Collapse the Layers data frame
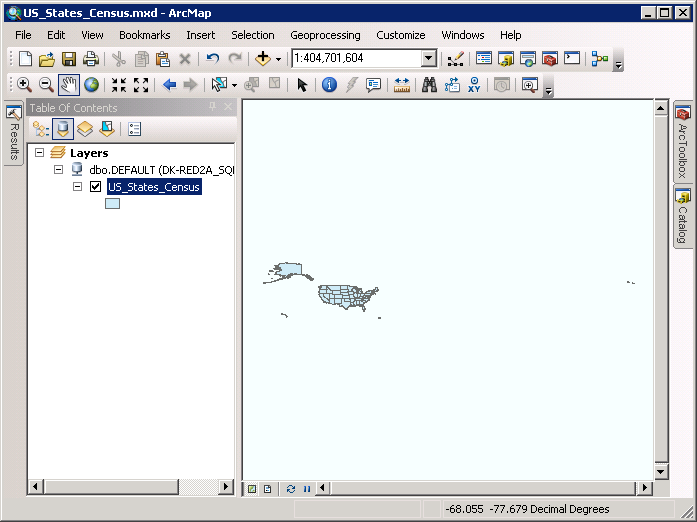The image size is (697, 522). [x=40, y=153]
